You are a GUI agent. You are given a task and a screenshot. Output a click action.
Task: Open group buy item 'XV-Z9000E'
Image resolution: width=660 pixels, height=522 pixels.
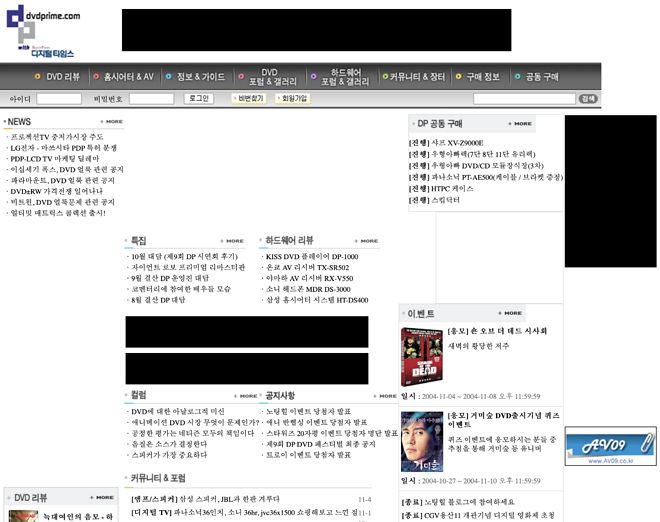tap(446, 143)
